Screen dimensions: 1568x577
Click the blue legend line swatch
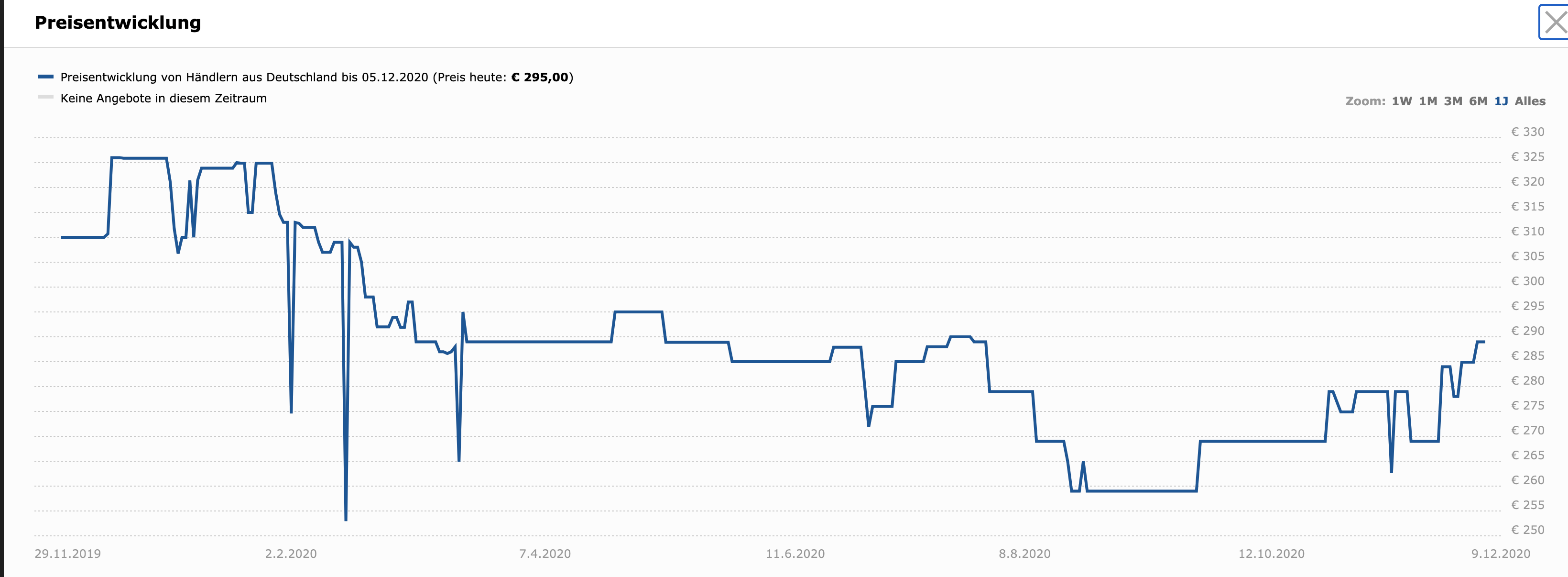[45, 77]
